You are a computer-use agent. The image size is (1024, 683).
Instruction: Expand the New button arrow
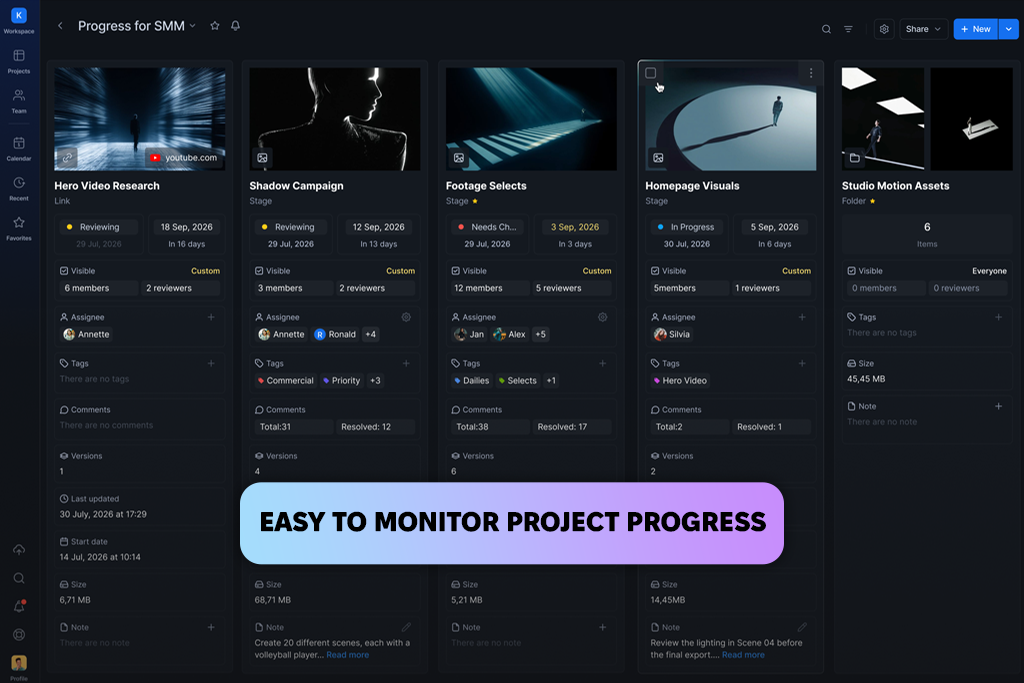click(1008, 29)
